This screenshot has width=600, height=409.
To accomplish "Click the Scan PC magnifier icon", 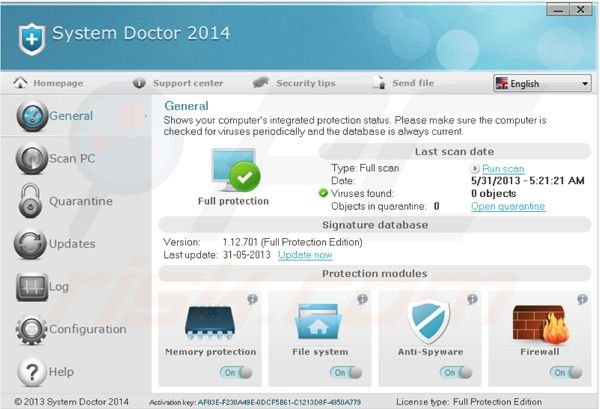I will point(32,158).
